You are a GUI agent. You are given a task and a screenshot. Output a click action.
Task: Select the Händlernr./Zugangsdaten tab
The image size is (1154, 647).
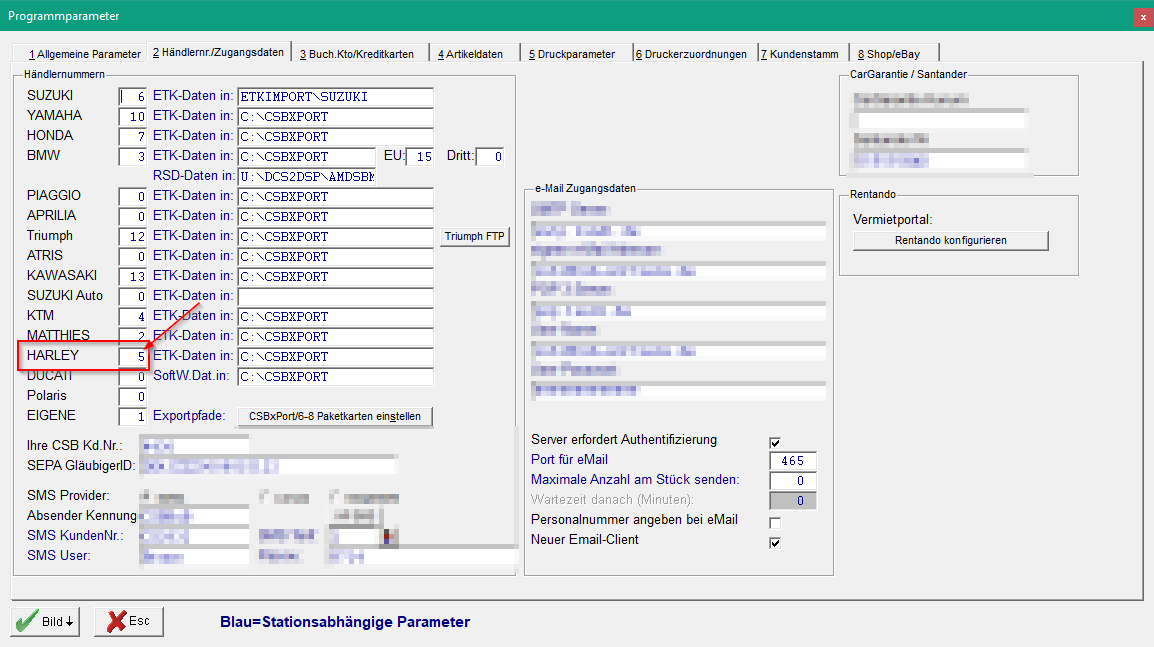coord(219,52)
